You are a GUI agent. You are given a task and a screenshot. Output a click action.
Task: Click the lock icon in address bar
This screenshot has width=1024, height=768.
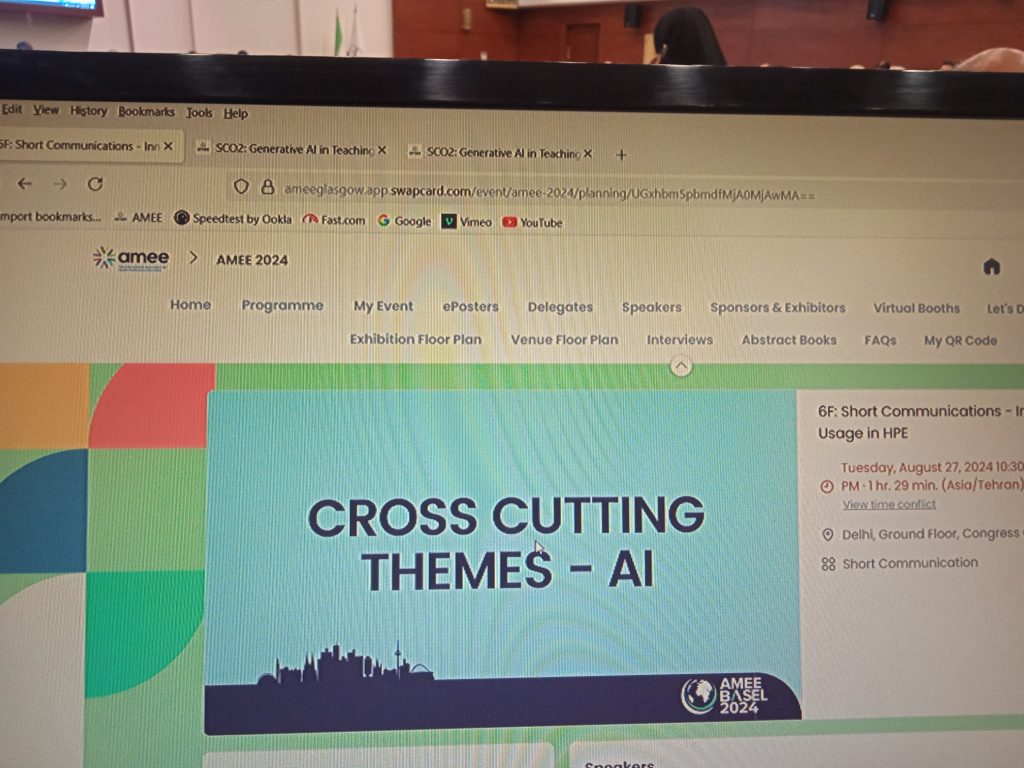267,187
